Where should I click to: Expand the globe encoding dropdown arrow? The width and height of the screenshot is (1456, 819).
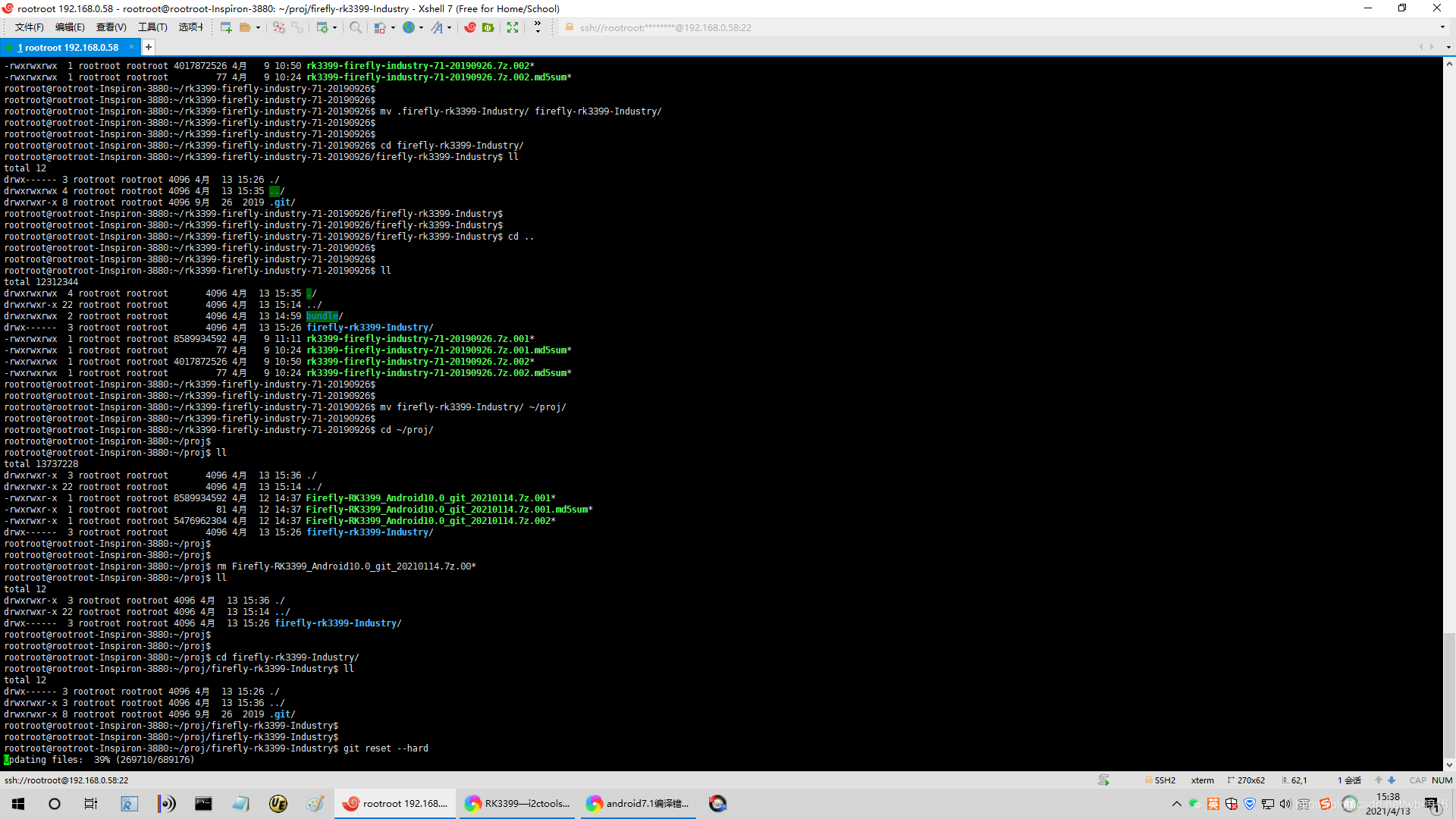point(421,27)
